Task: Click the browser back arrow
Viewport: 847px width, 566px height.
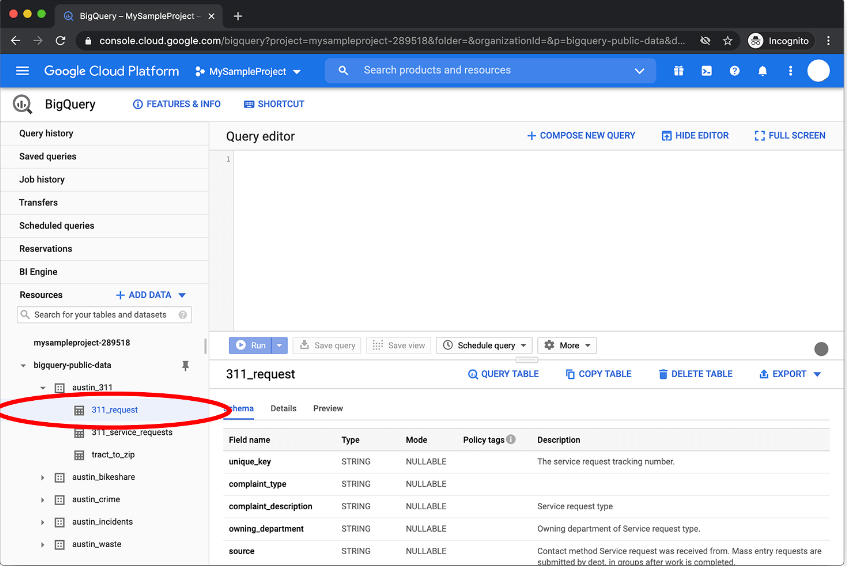Action: [16, 41]
